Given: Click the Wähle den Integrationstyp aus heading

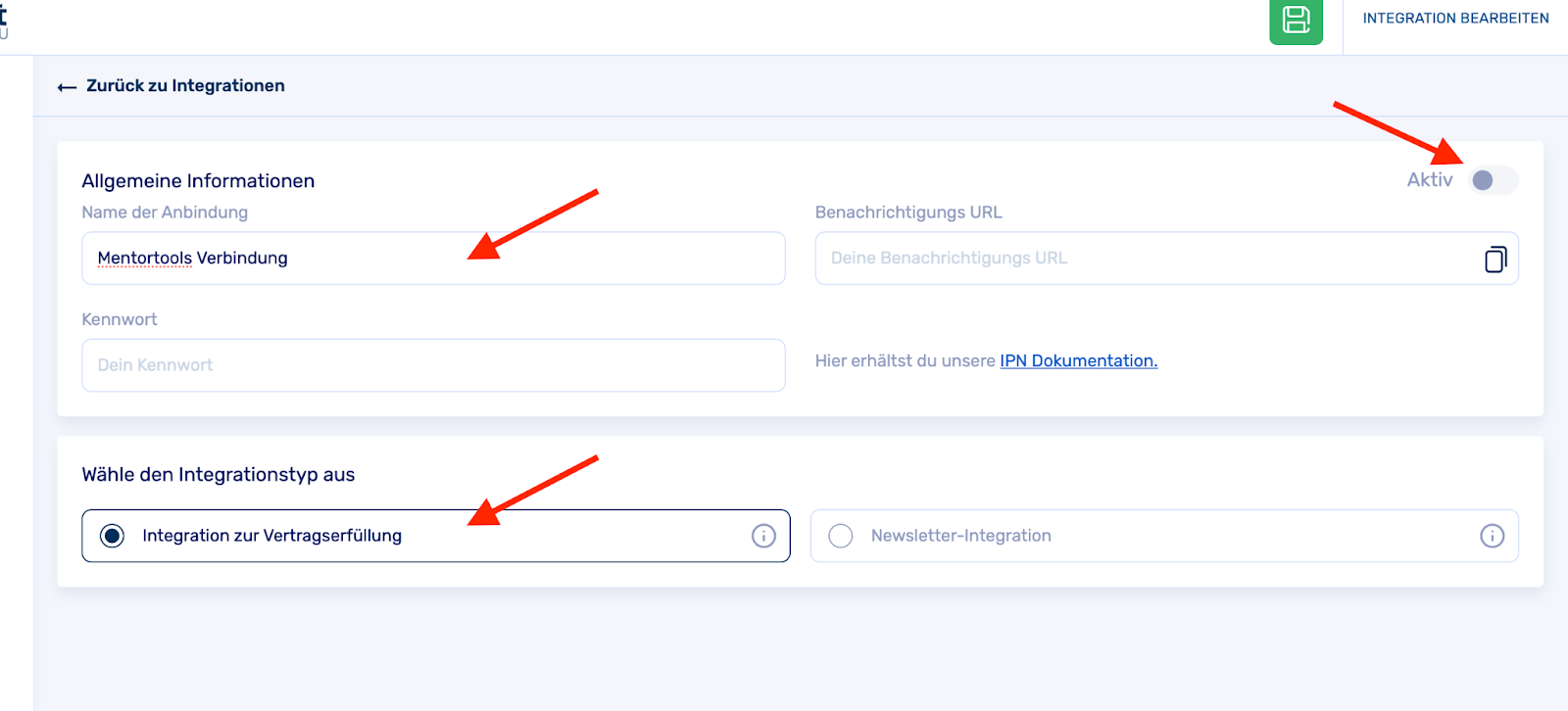Looking at the screenshot, I should coord(218,475).
